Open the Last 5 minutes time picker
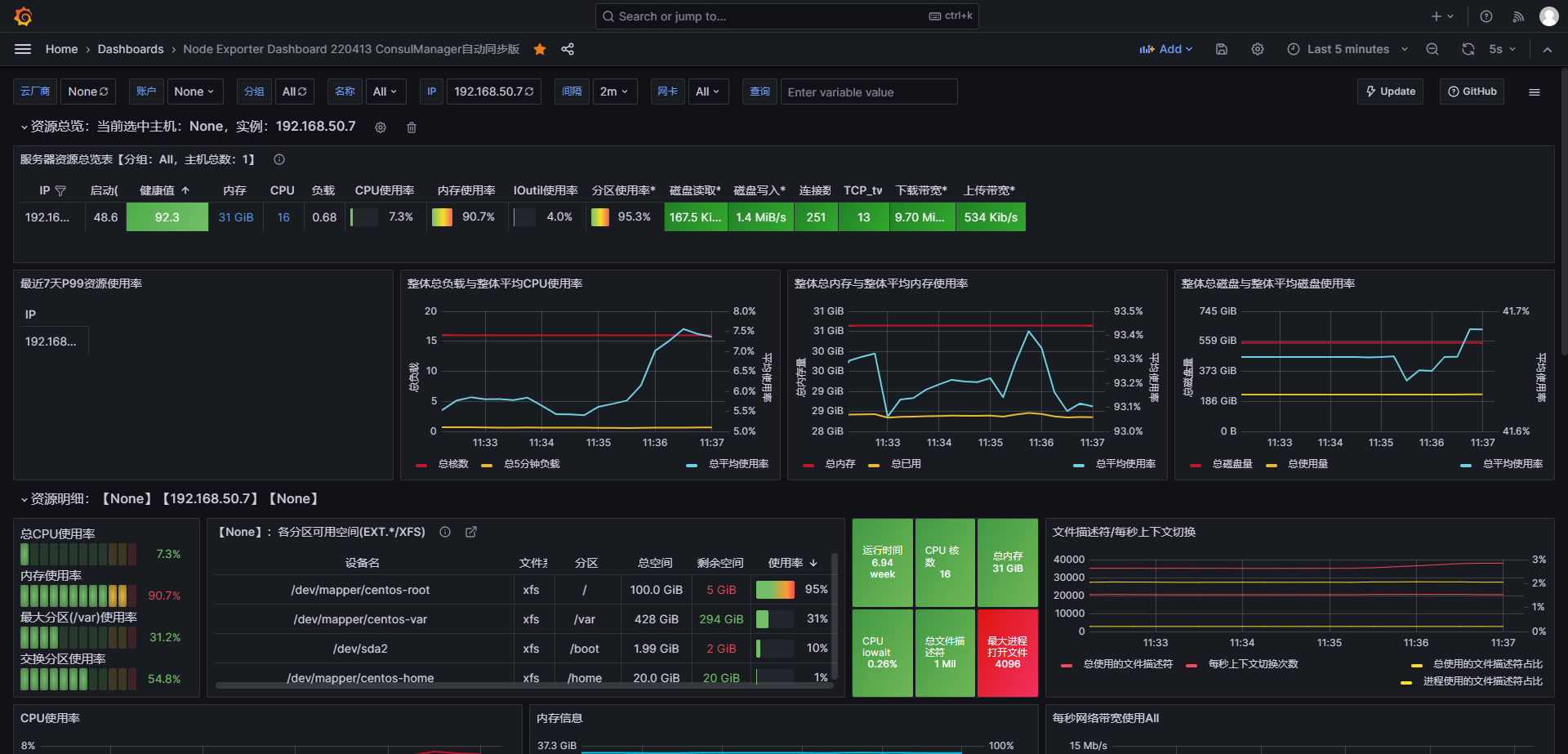The width and height of the screenshot is (1568, 754). [x=1347, y=49]
